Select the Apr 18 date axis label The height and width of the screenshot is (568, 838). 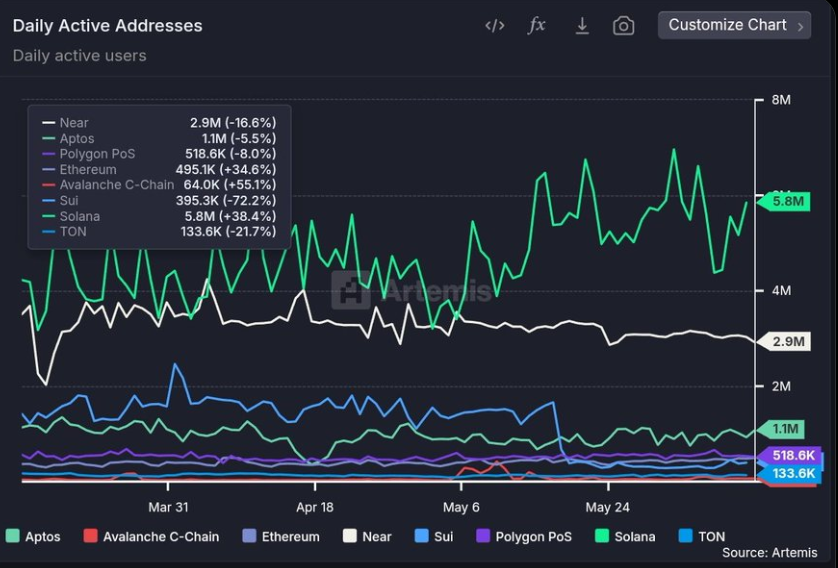pyautogui.click(x=314, y=507)
